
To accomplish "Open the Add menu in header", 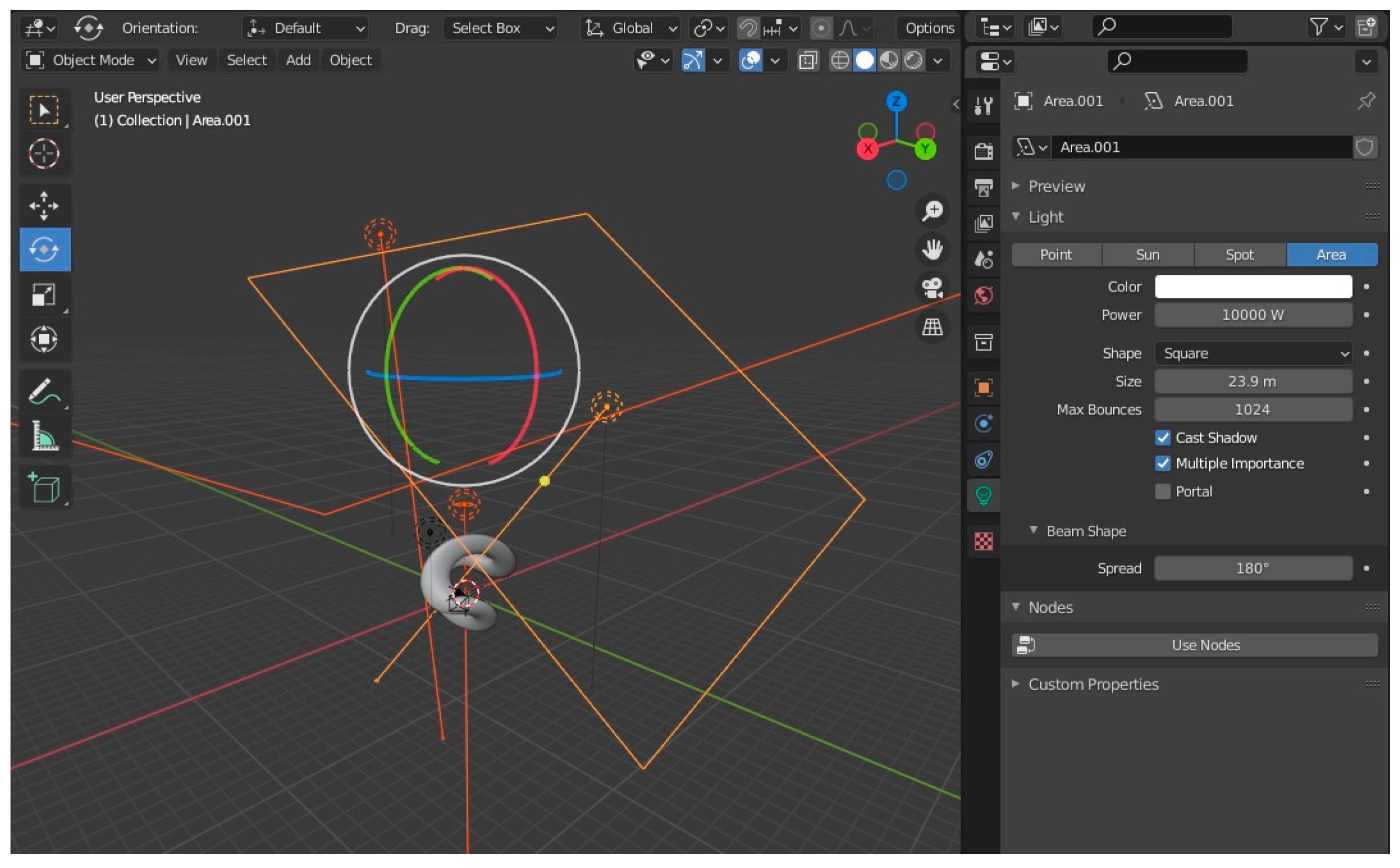I will (298, 60).
